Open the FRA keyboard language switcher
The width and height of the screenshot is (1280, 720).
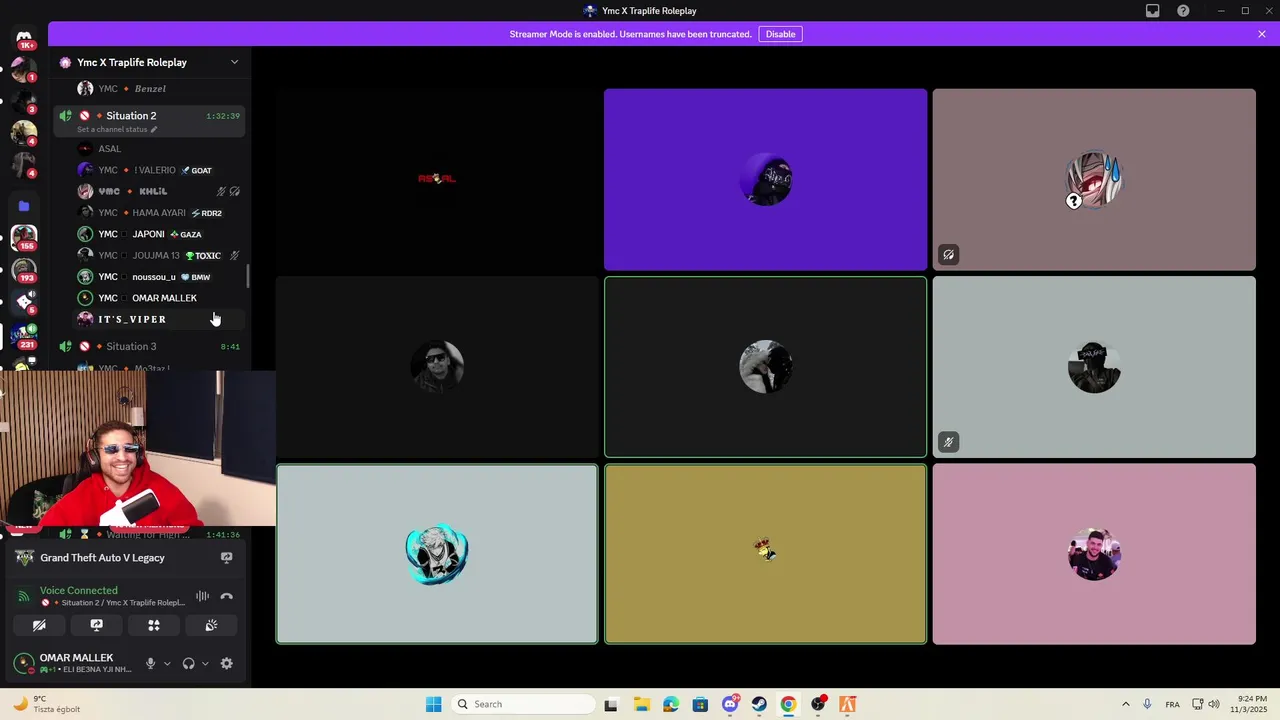coord(1172,704)
